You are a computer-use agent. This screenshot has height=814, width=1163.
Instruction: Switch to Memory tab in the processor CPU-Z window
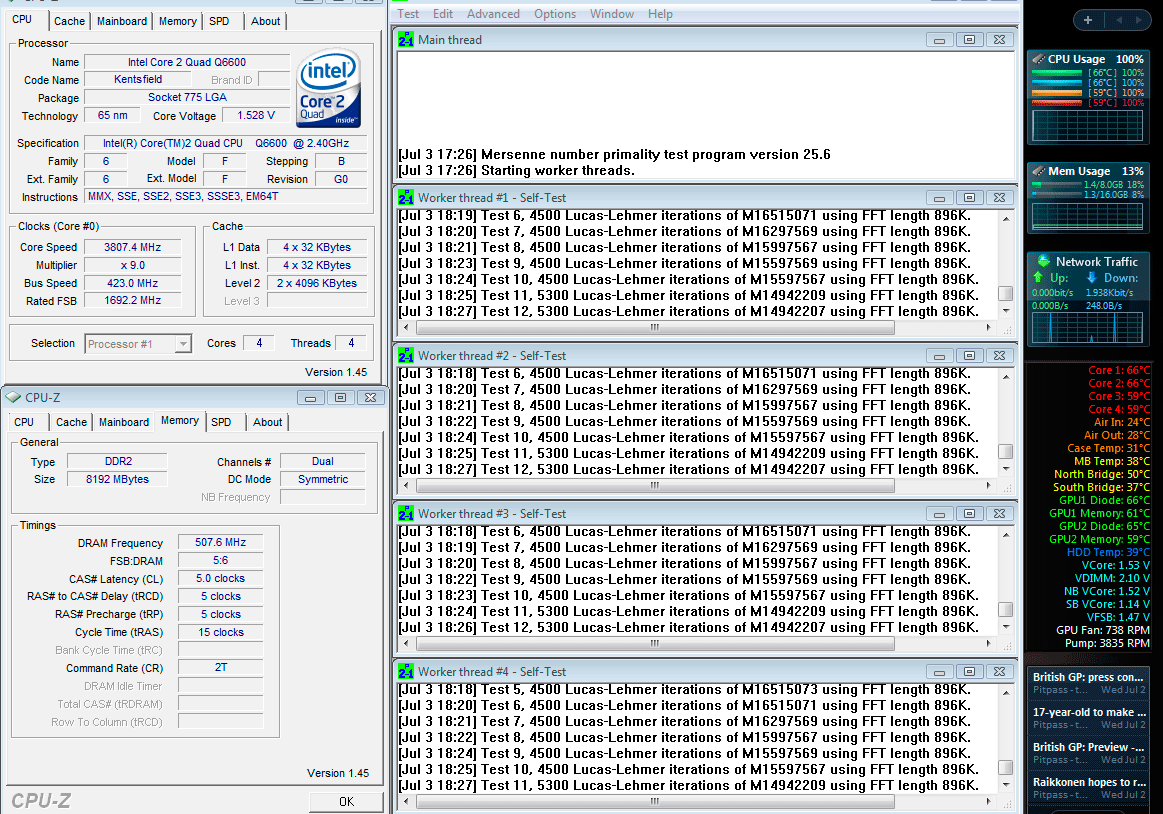tap(178, 22)
